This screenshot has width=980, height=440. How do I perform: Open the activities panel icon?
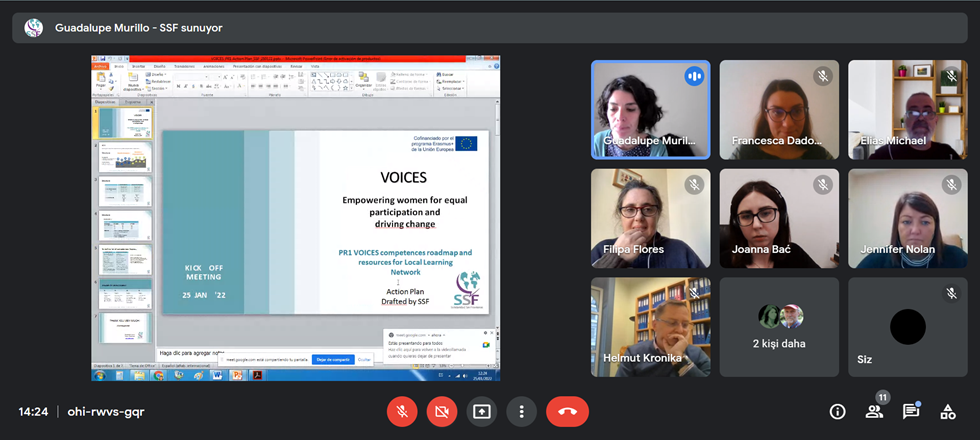[946, 411]
